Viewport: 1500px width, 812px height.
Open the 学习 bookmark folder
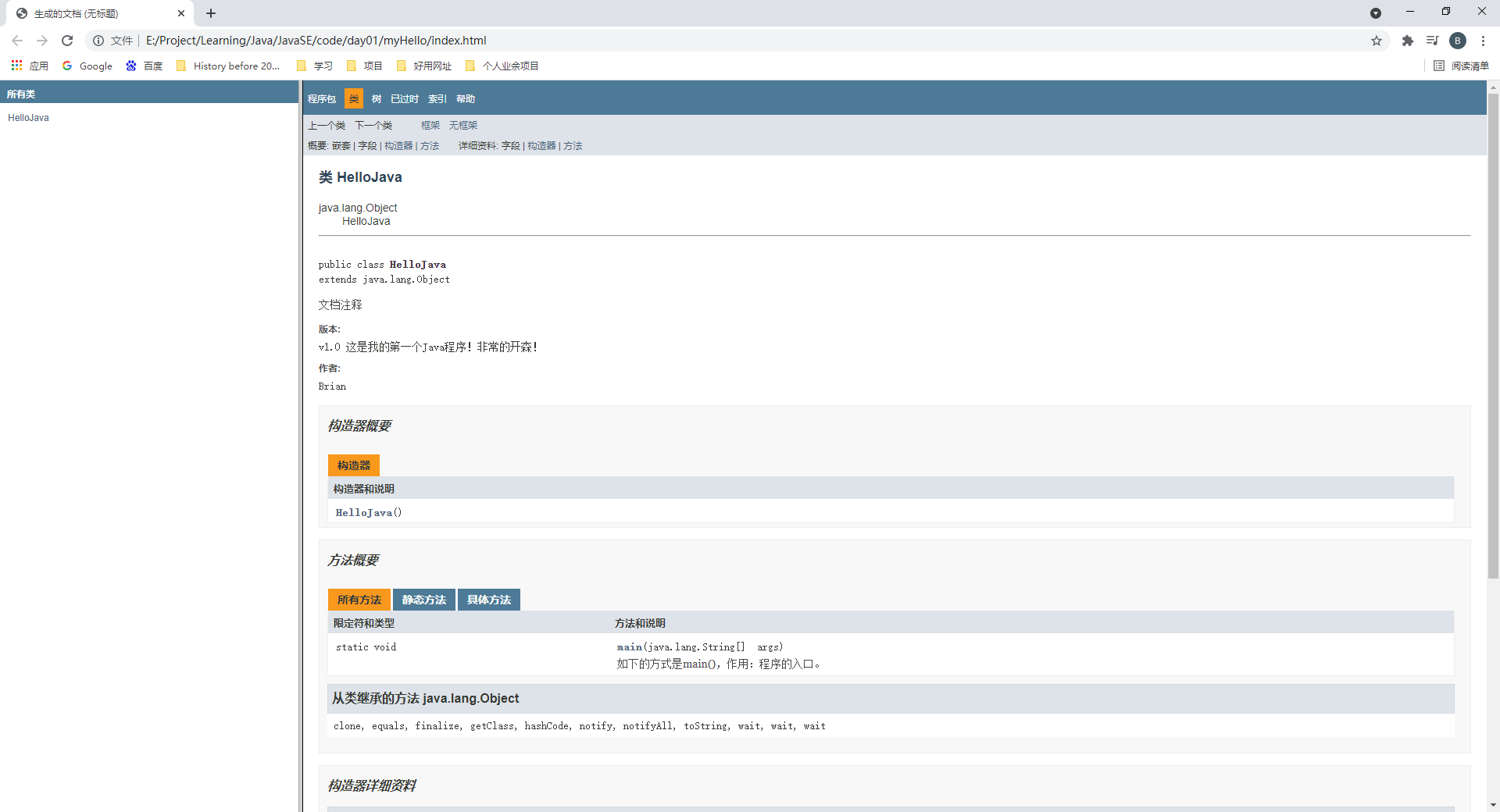click(x=315, y=66)
